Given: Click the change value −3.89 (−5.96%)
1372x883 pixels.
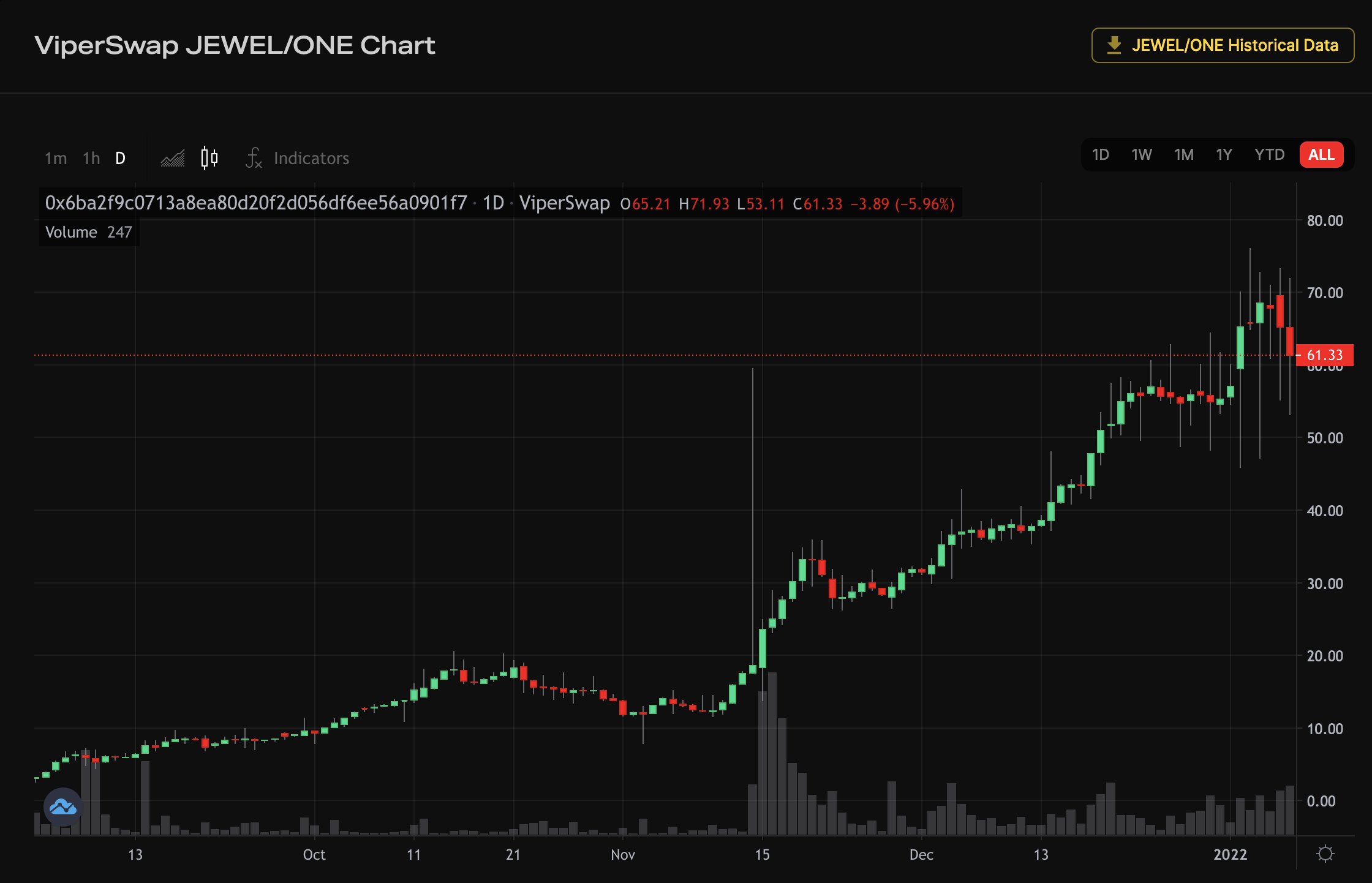Looking at the screenshot, I should tap(902, 204).
